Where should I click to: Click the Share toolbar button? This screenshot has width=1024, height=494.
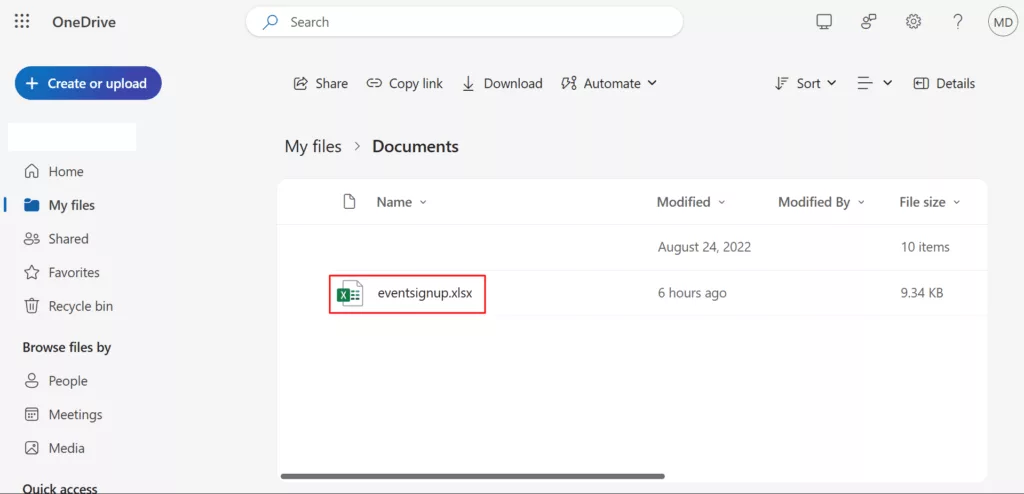pos(321,84)
